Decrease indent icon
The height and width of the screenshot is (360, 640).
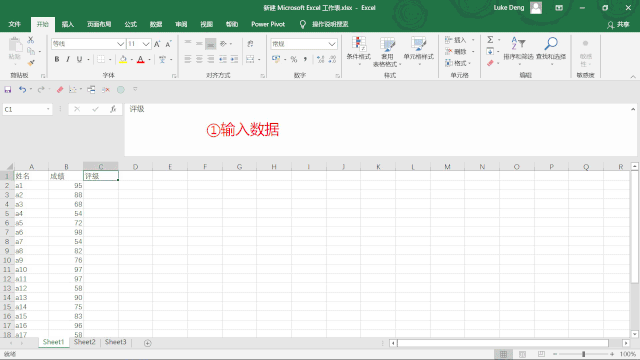[x=223, y=60]
